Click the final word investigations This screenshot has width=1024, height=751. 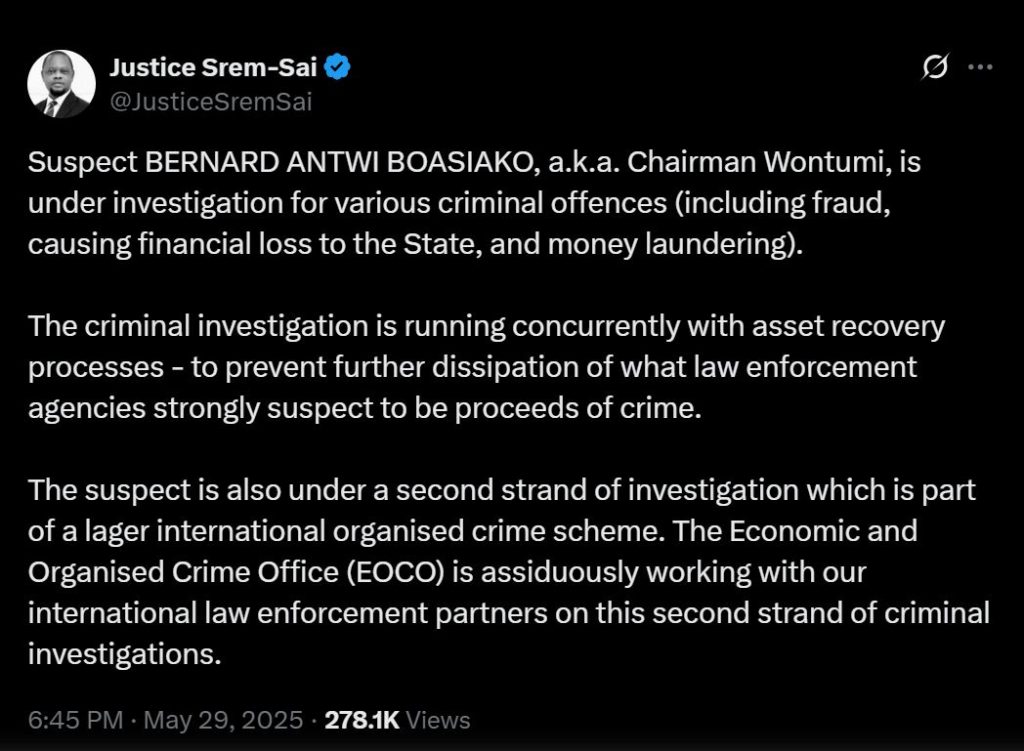[x=123, y=653]
